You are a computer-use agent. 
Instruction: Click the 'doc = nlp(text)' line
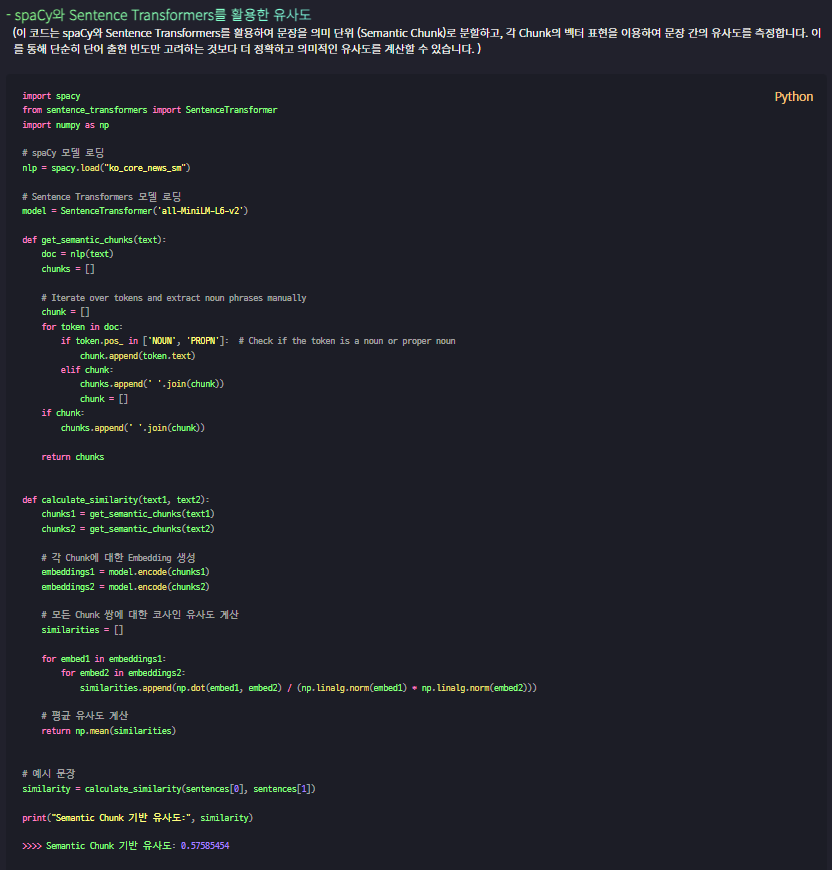[x=77, y=254]
